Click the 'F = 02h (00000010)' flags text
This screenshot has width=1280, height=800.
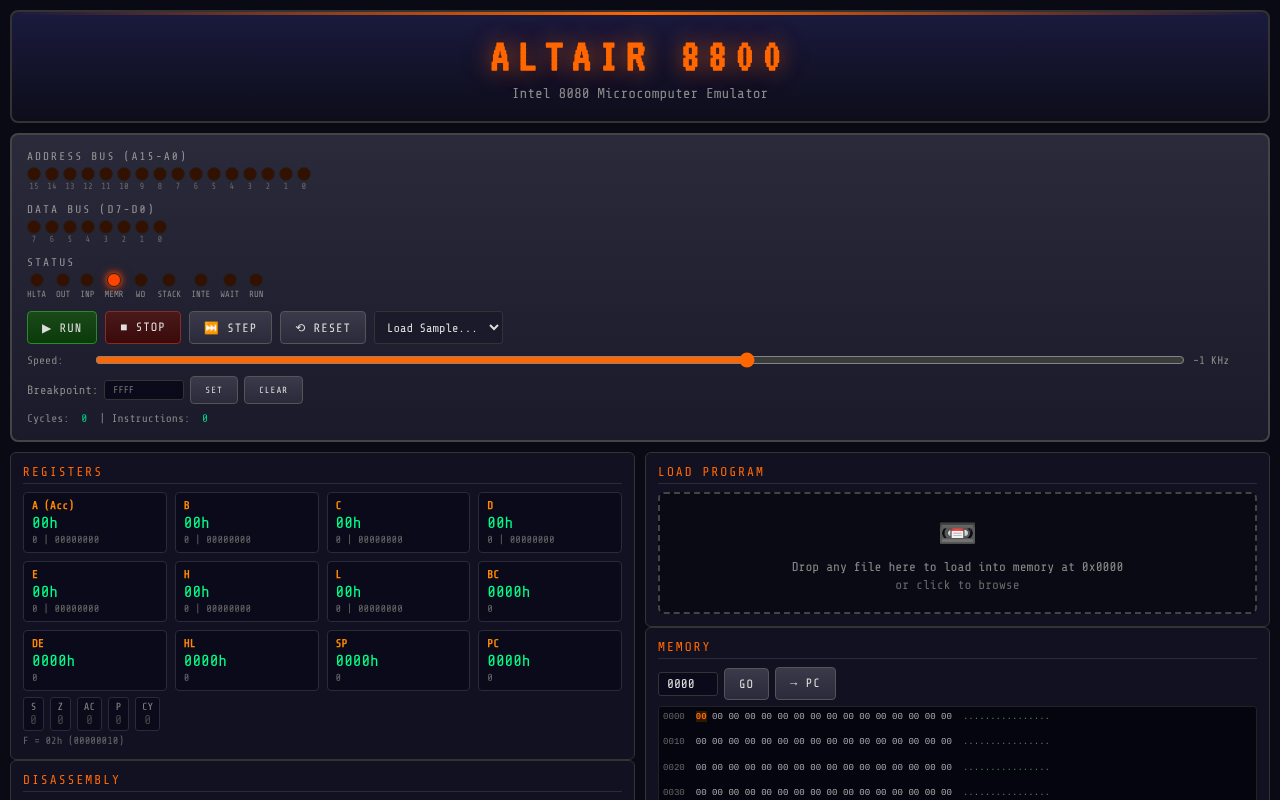point(74,741)
